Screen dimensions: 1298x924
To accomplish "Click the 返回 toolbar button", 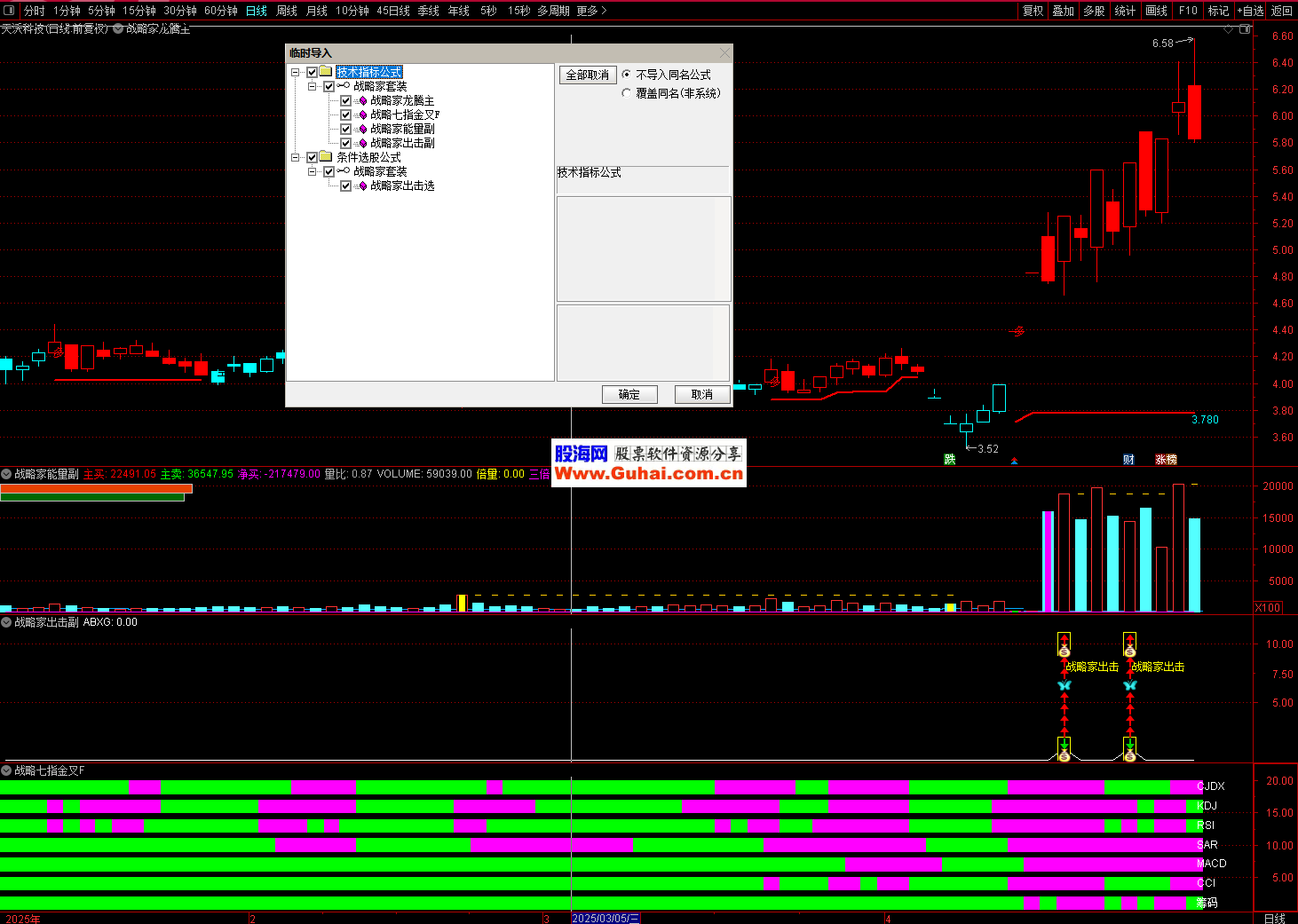I will point(1282,11).
